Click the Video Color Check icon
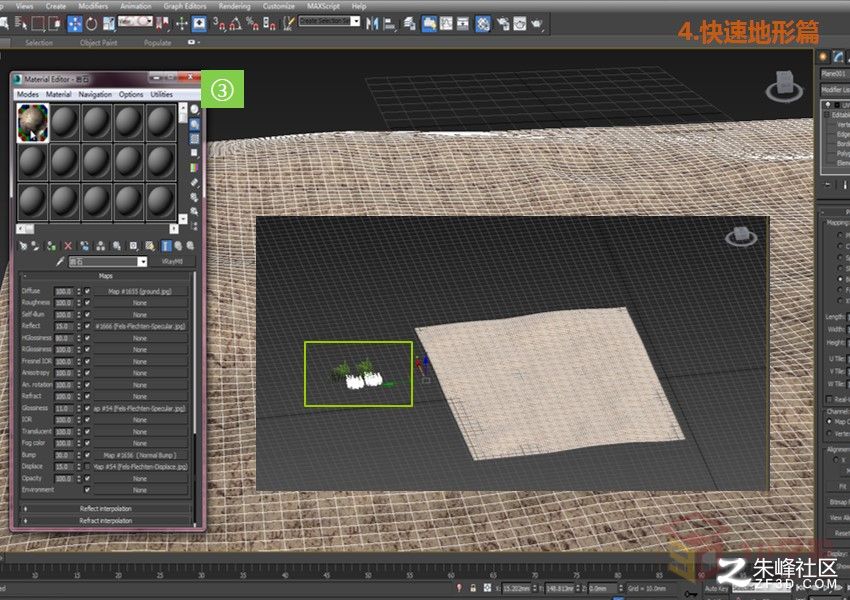 coord(195,168)
